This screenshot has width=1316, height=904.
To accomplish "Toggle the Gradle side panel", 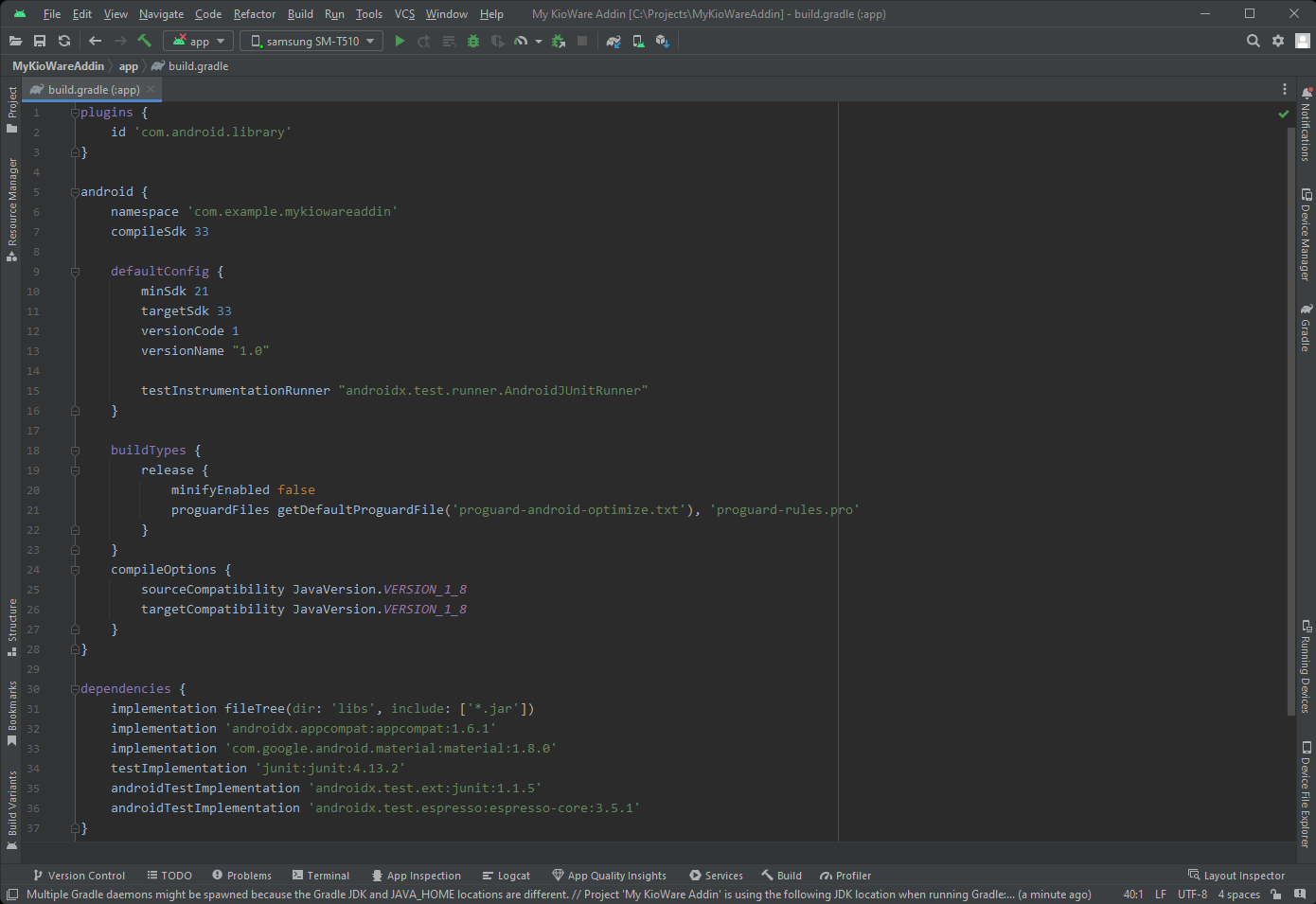I will pos(1306,328).
